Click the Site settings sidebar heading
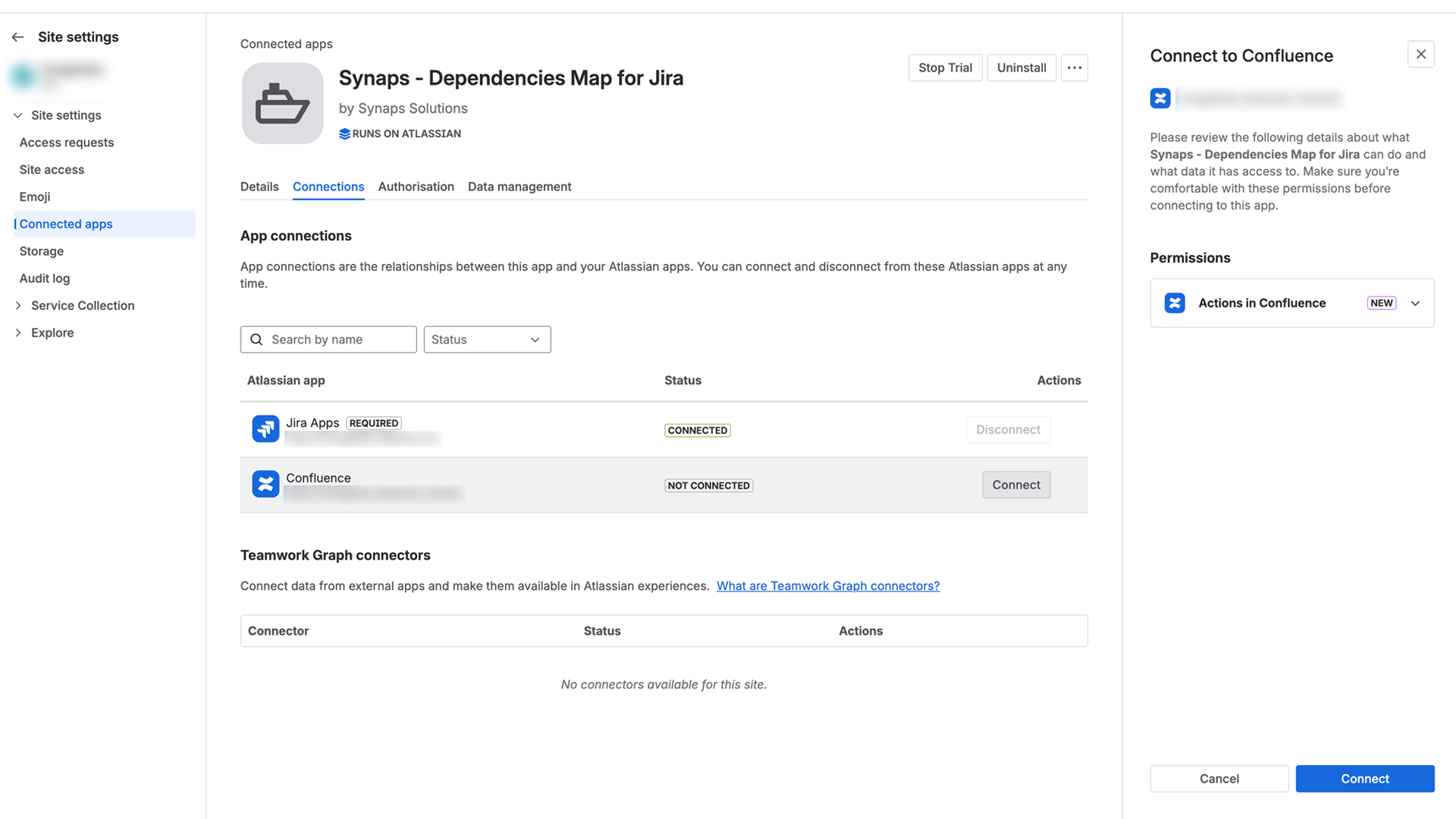This screenshot has width=1456, height=819. tap(78, 37)
